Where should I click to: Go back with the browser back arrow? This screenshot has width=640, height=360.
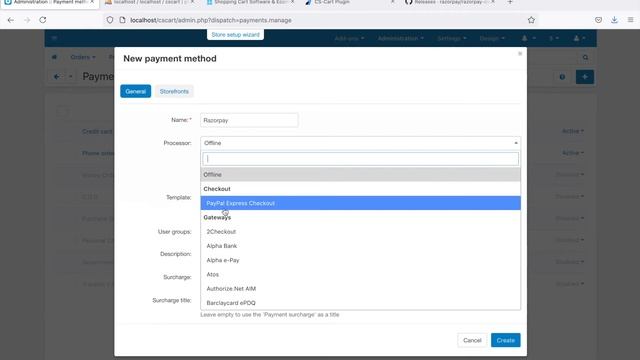pyautogui.click(x=11, y=20)
